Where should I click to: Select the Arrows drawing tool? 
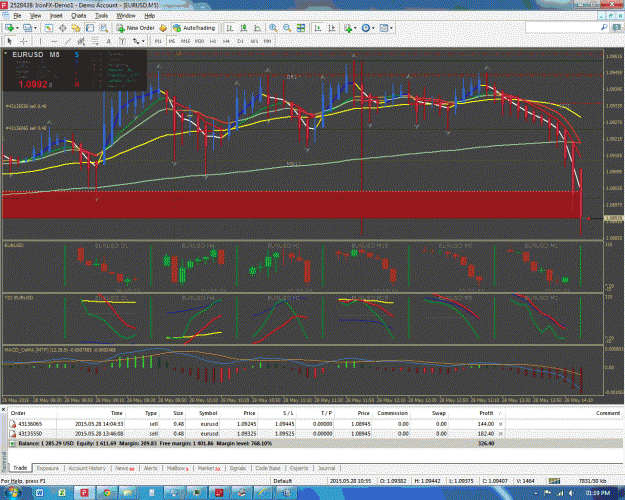click(x=136, y=41)
